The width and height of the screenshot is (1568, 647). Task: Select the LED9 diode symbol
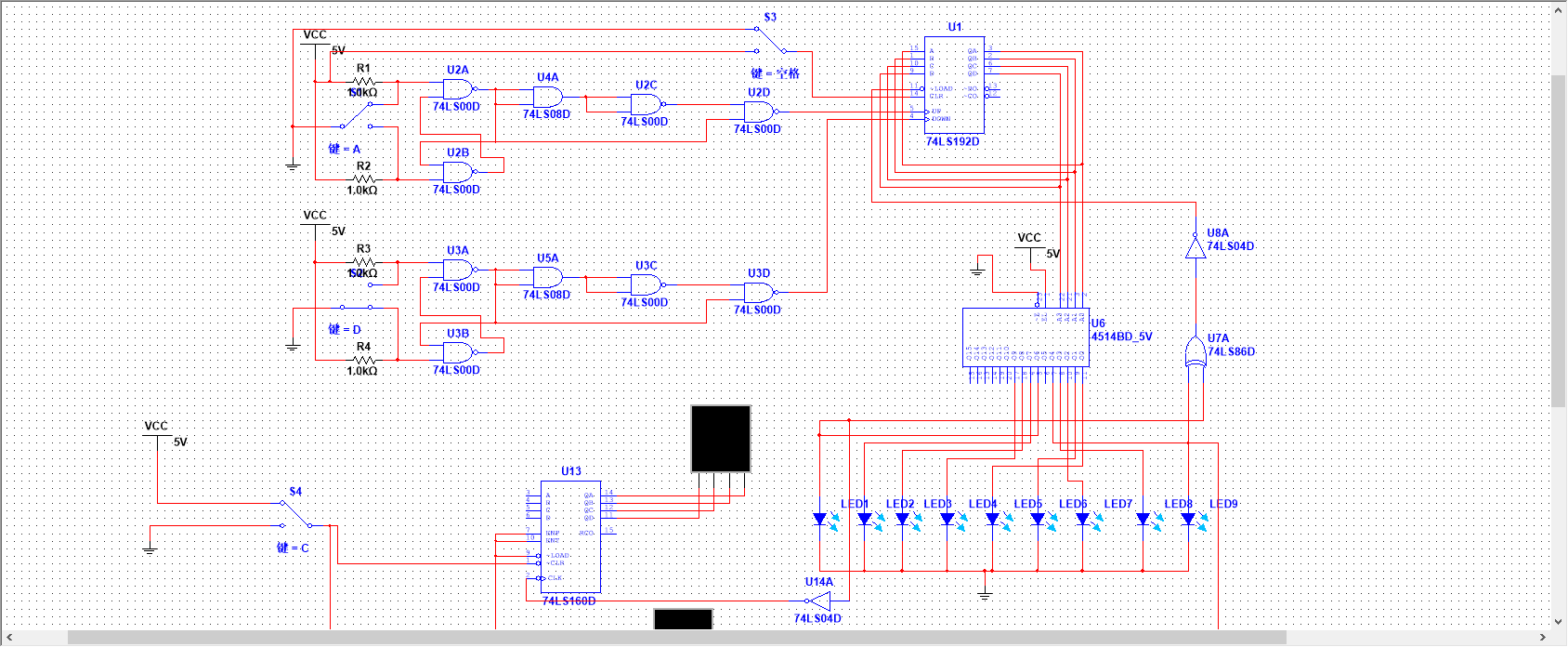(x=1188, y=520)
